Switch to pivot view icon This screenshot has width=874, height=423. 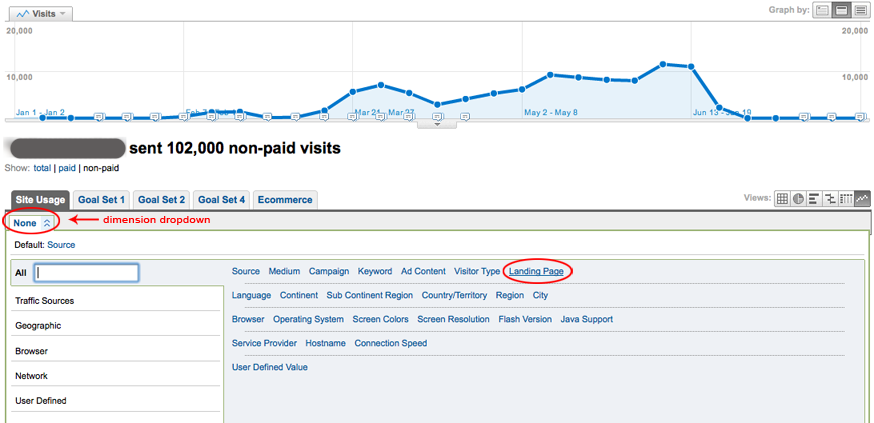coord(846,198)
